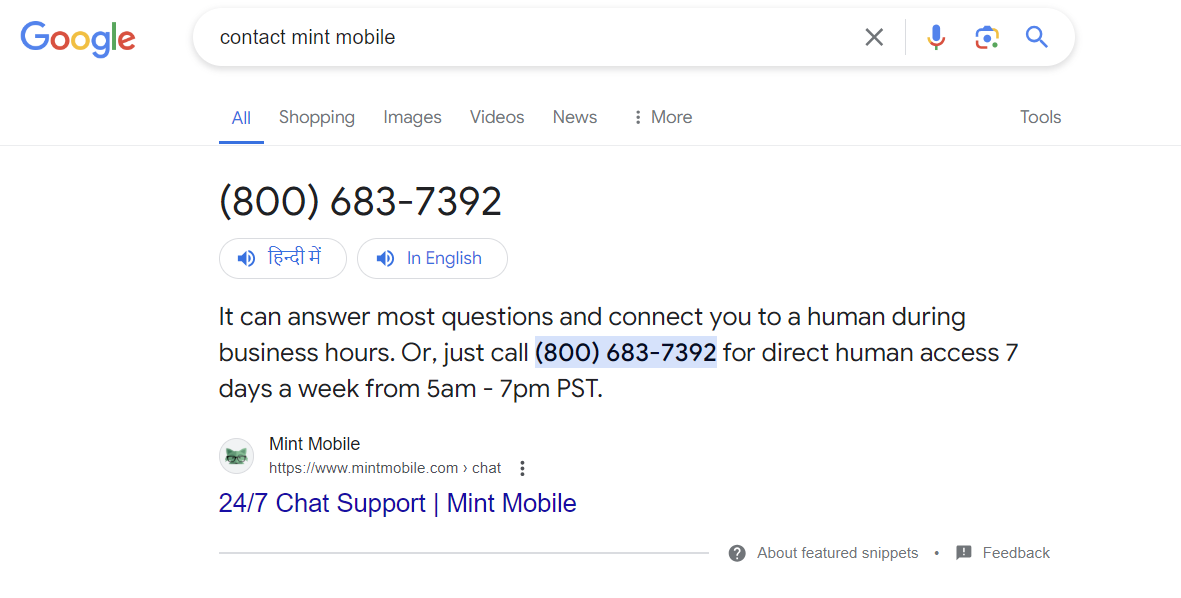The width and height of the screenshot is (1181, 598).
Task: Open Google Lens image search
Action: (x=986, y=37)
